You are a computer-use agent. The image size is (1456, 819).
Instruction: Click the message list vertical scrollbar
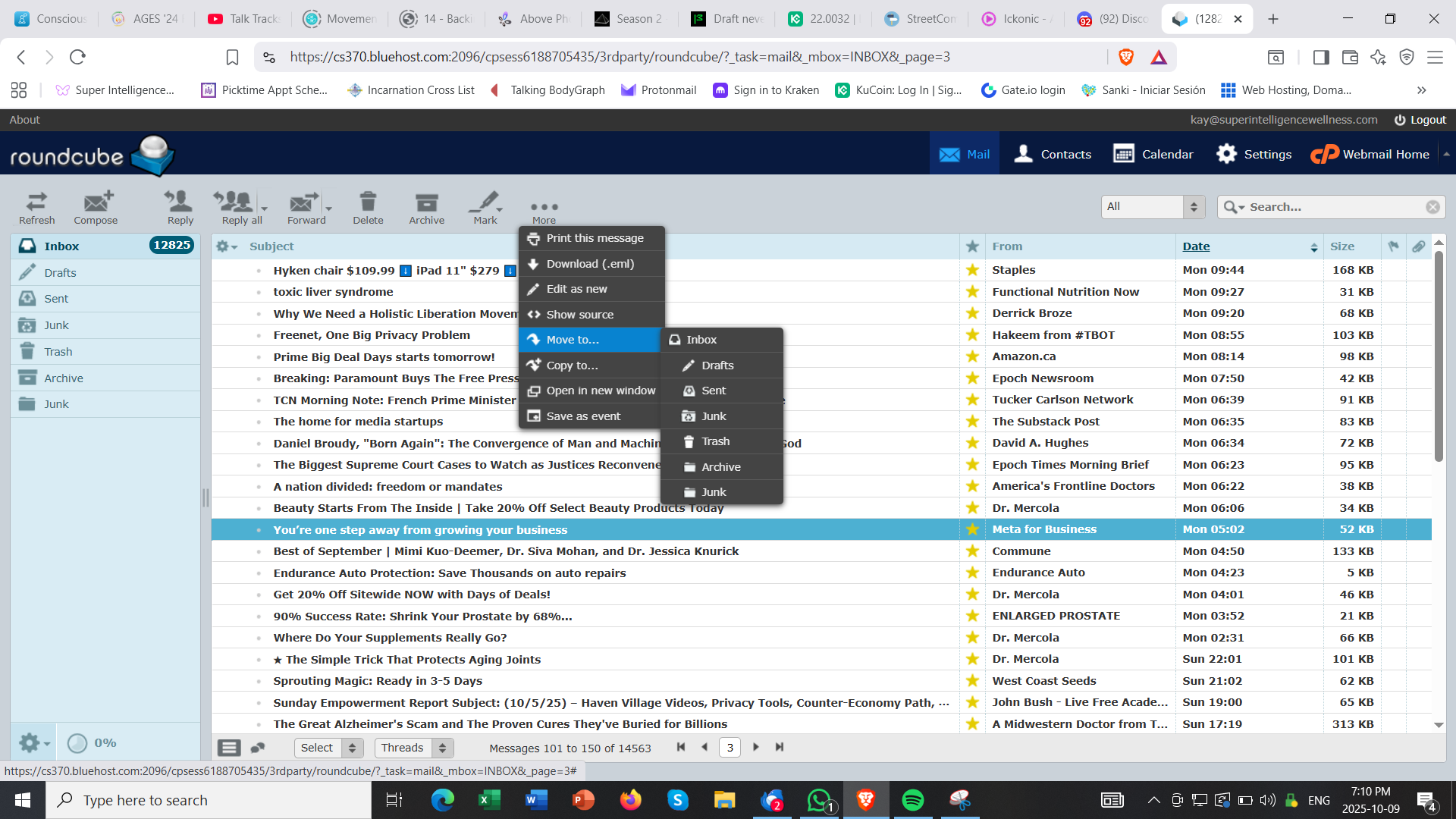pyautogui.click(x=1439, y=356)
